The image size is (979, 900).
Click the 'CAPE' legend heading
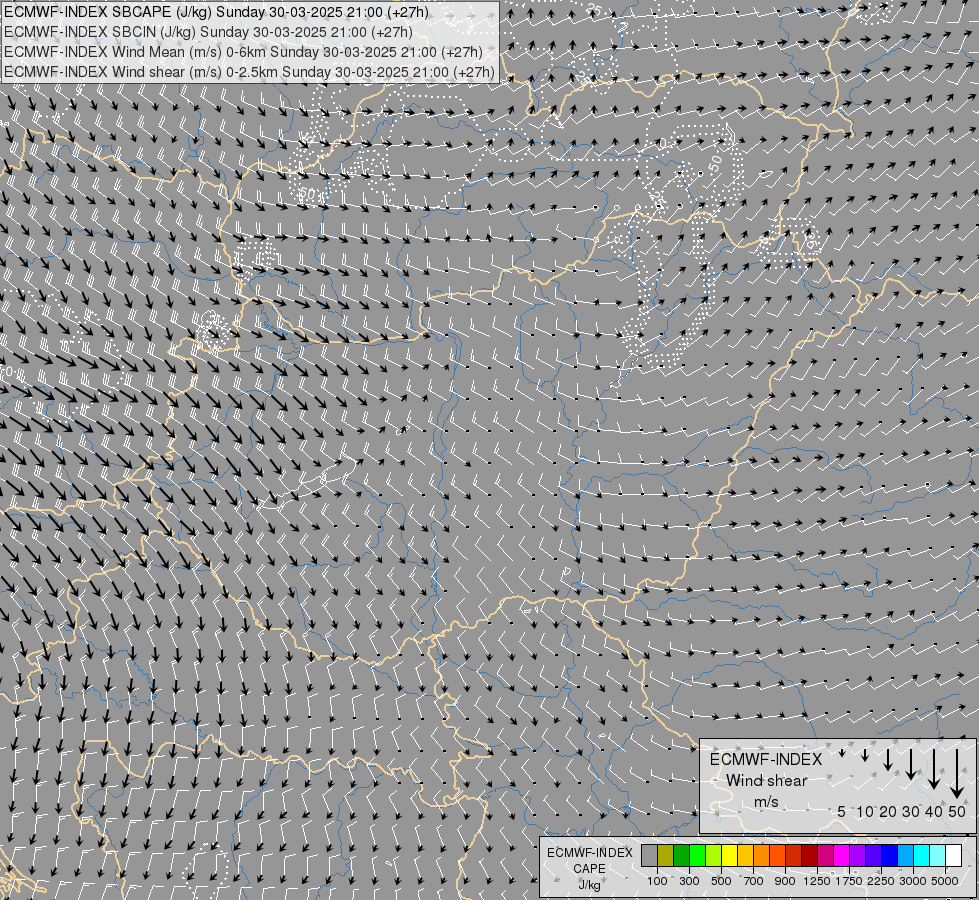pyautogui.click(x=589, y=868)
